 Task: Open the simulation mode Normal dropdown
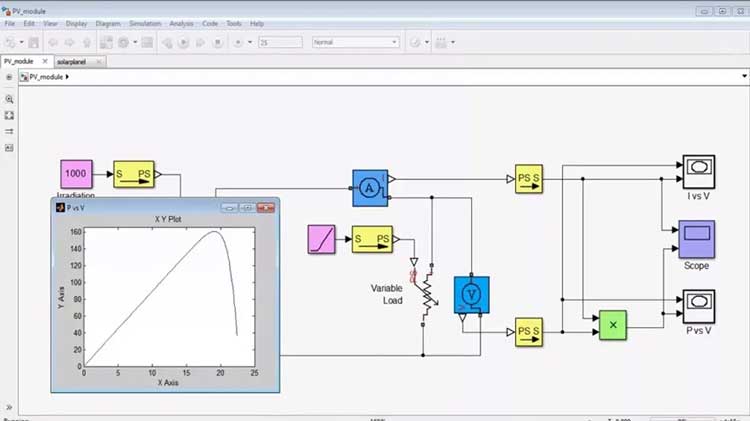[x=355, y=42]
